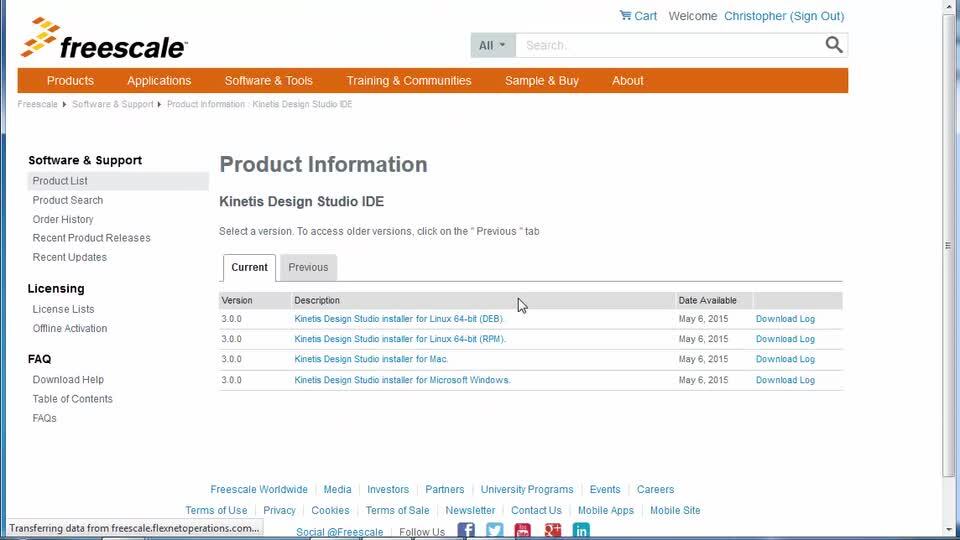Open the Training & Communities menu
The height and width of the screenshot is (540, 960).
point(409,81)
